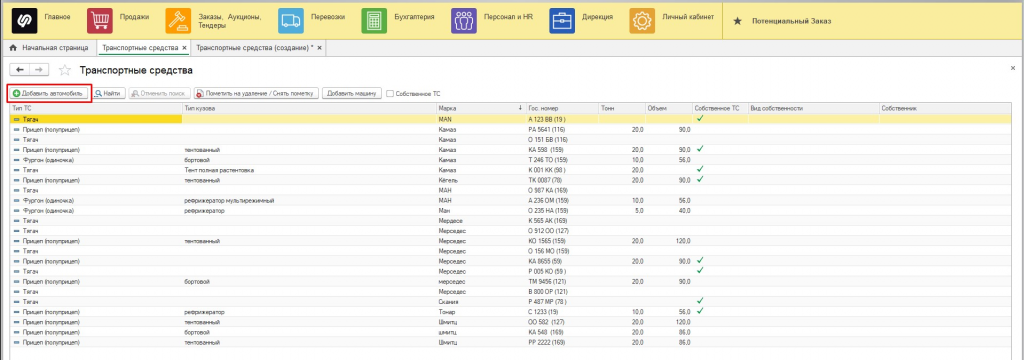Viewport: 1024px width, 360px height.
Task: Click the Найти search button
Action: [x=108, y=93]
